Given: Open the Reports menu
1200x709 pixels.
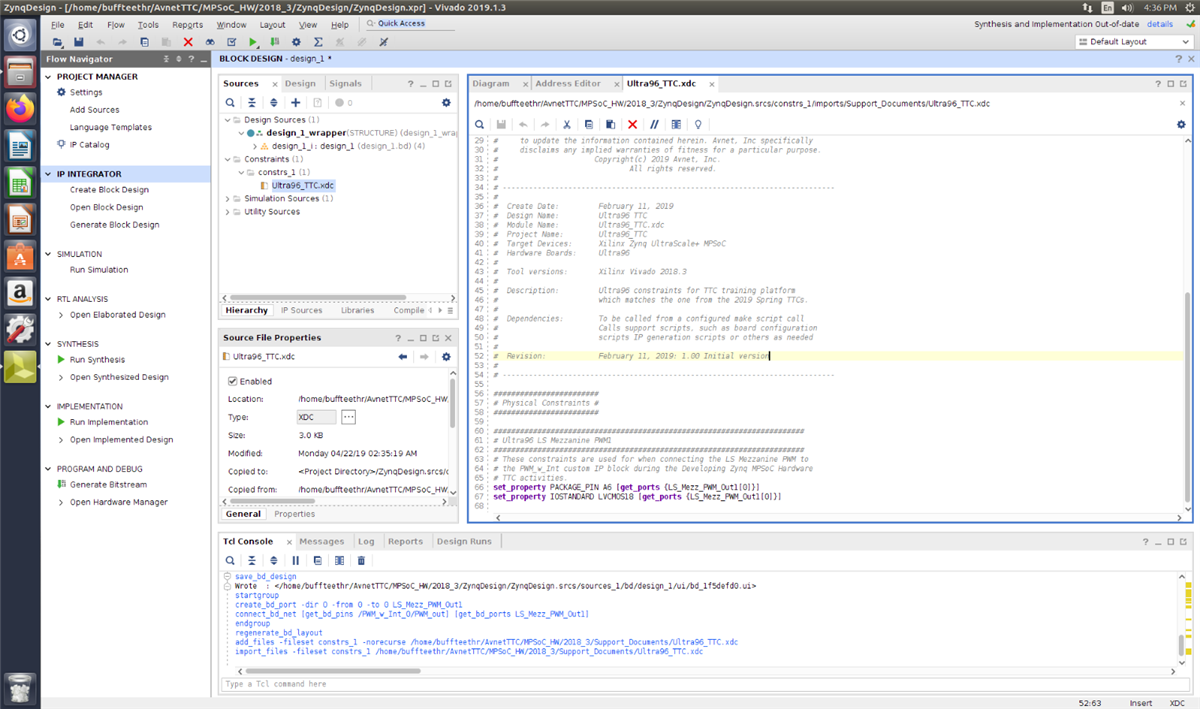Looking at the screenshot, I should click(187, 24).
